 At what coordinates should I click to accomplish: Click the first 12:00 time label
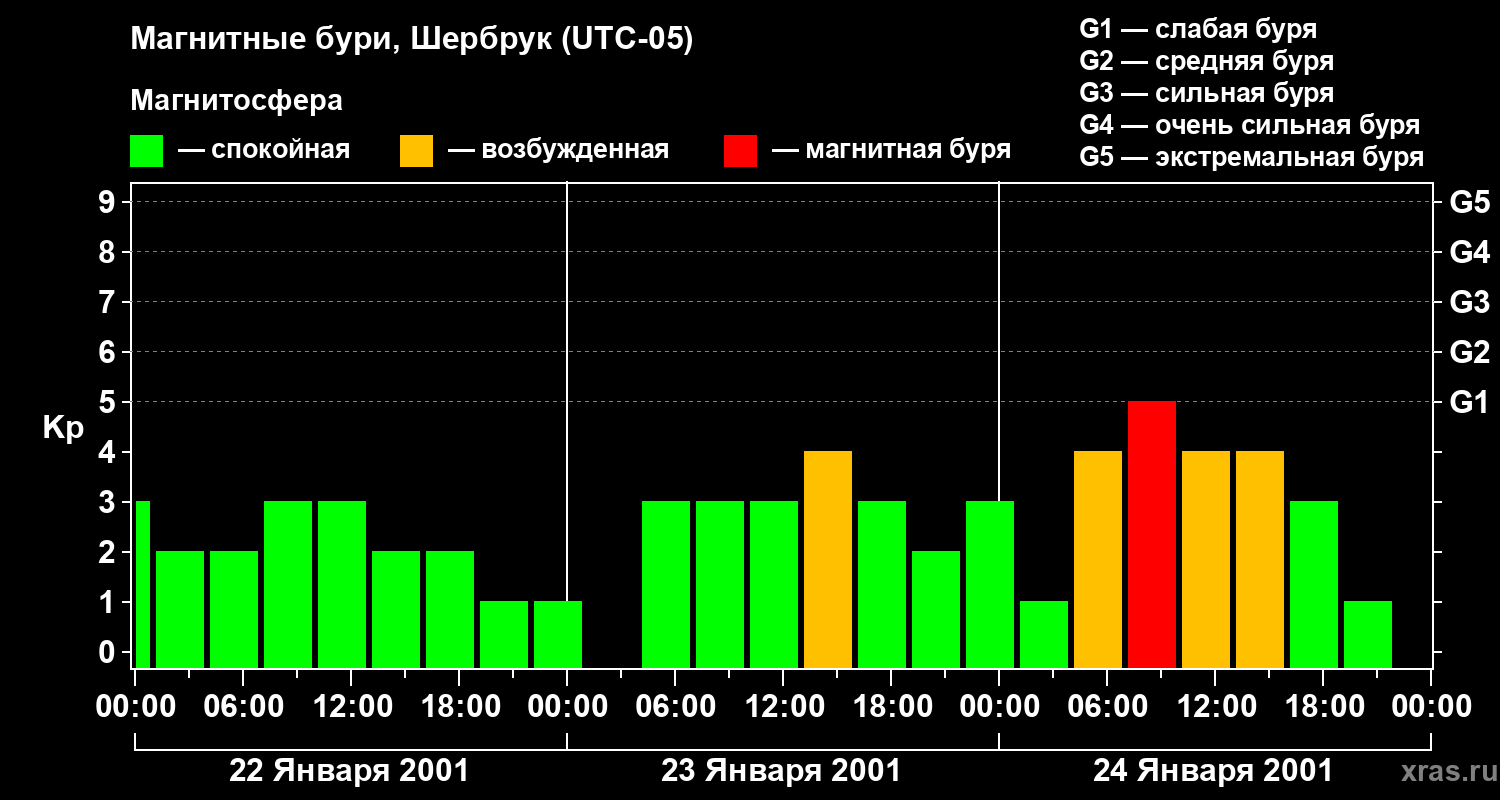(351, 706)
